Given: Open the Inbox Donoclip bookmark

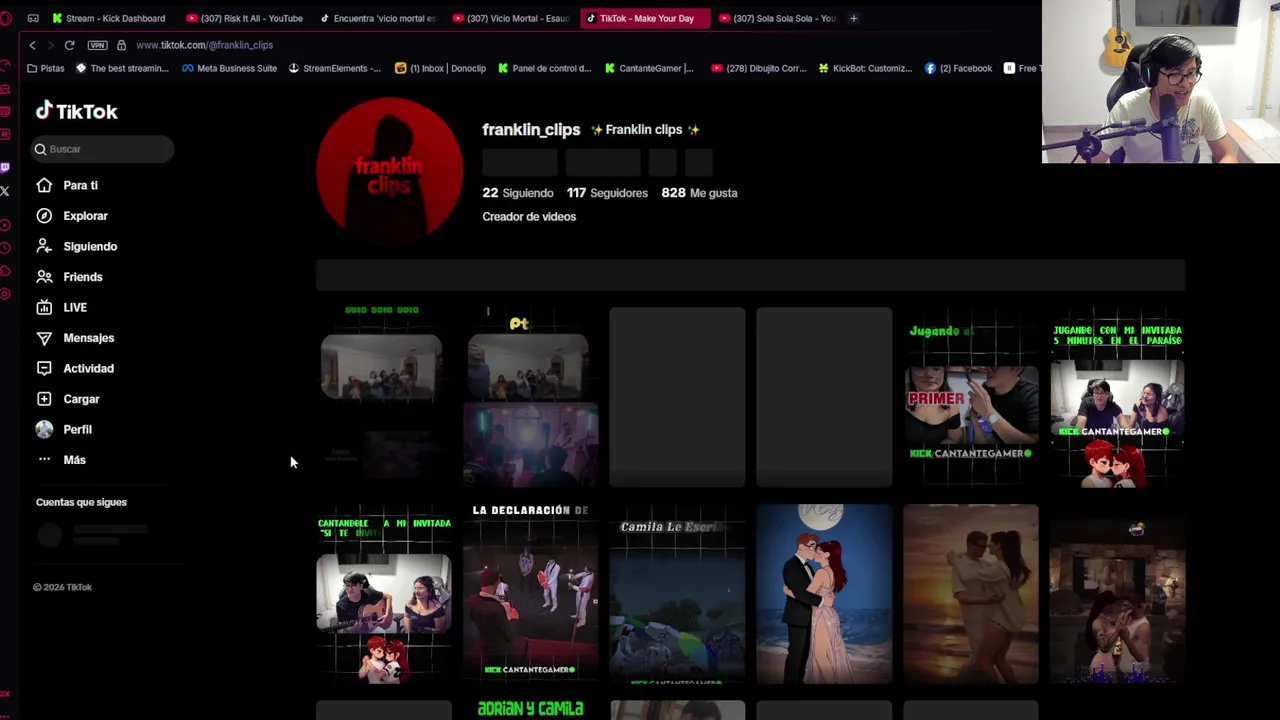Looking at the screenshot, I should (x=440, y=68).
